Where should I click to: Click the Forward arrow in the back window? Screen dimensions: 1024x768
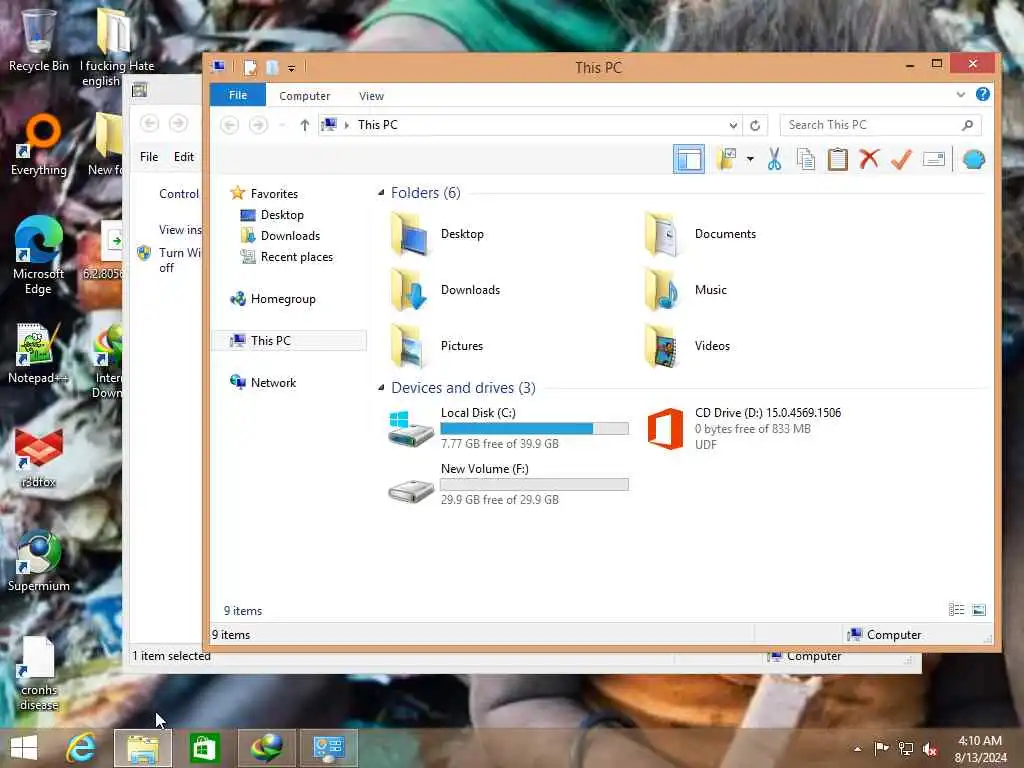(x=178, y=123)
